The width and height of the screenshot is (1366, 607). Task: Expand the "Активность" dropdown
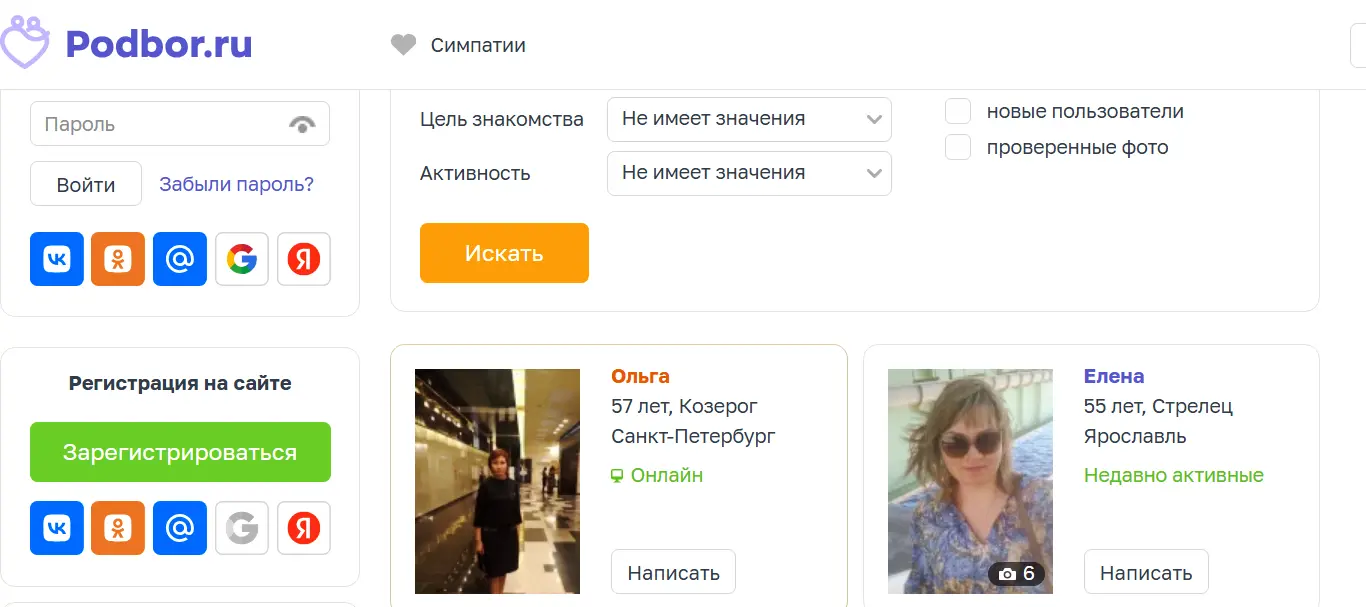(749, 173)
